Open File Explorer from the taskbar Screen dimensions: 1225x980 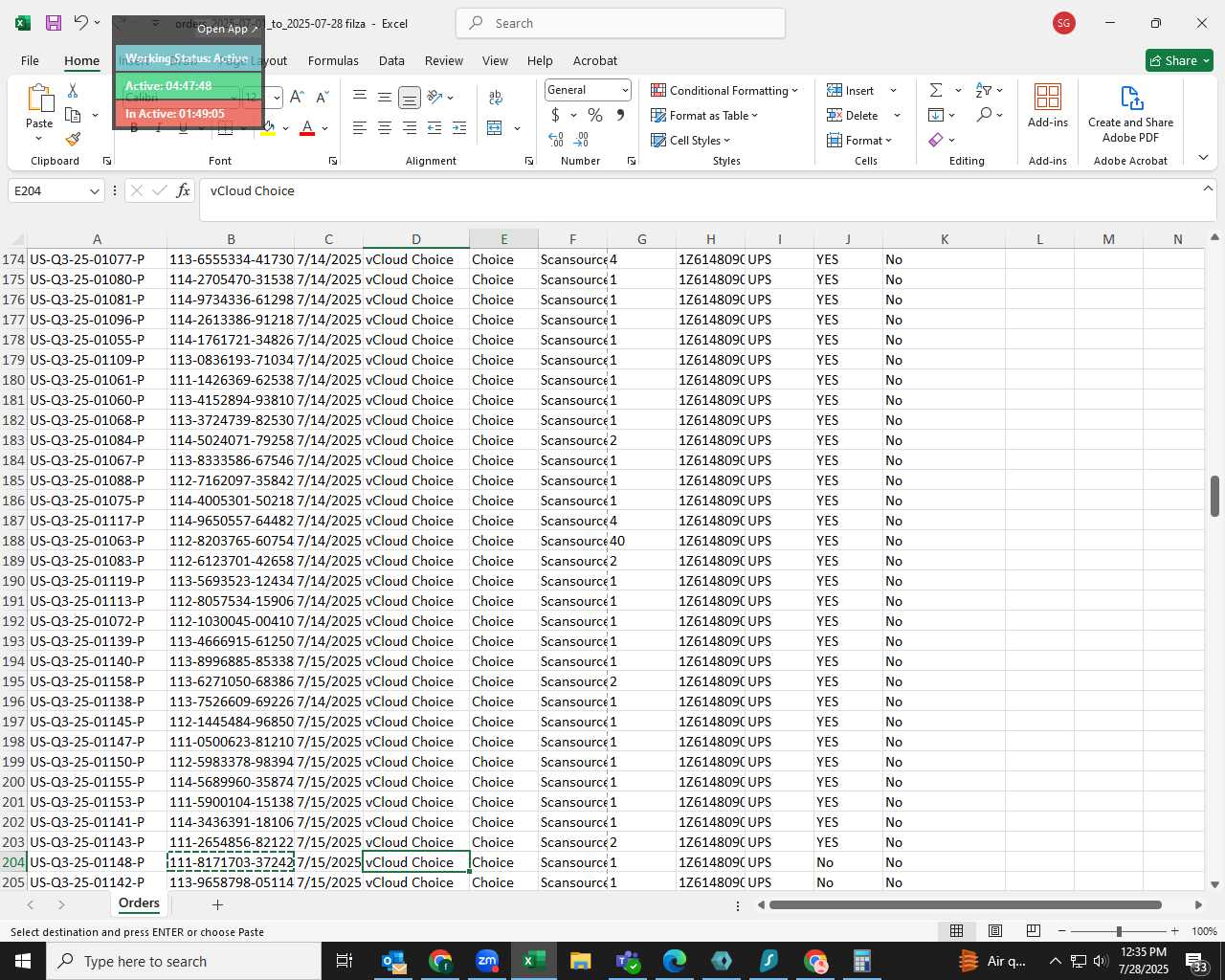(581, 961)
